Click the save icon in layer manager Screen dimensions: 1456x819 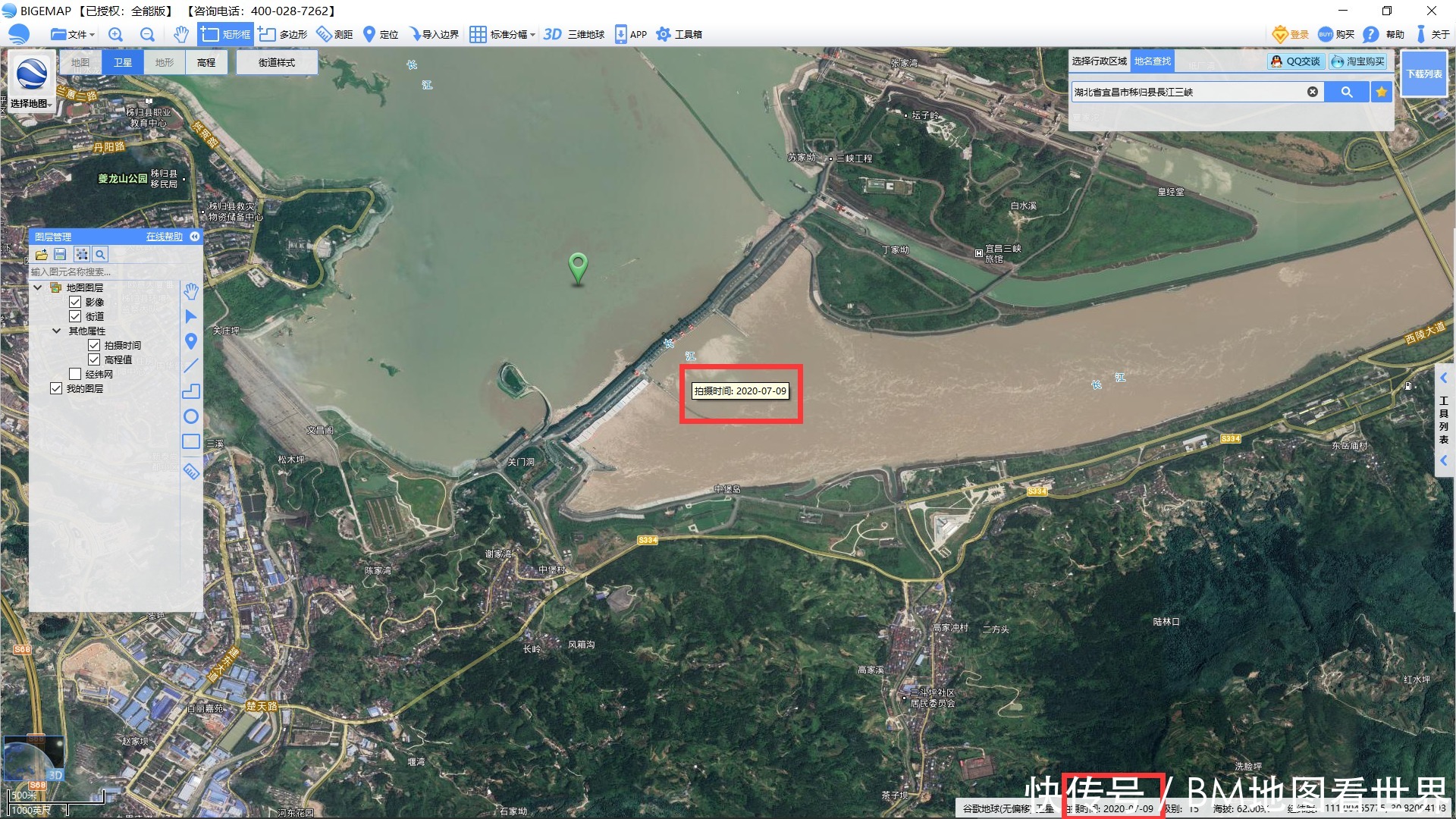click(61, 255)
